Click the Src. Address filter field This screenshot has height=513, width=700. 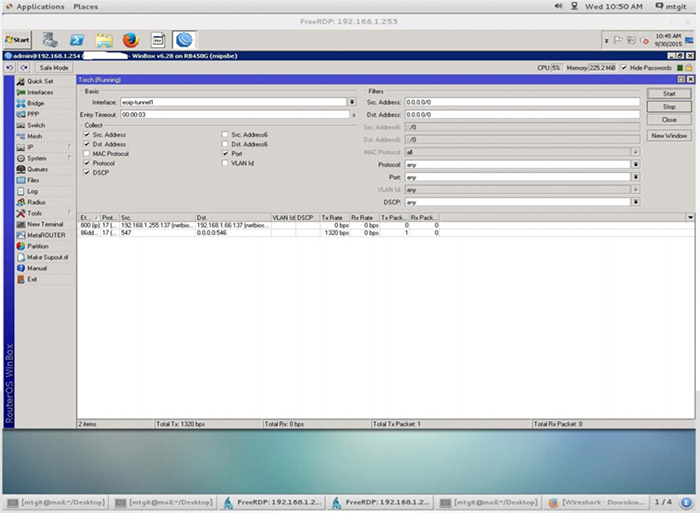[x=522, y=102]
